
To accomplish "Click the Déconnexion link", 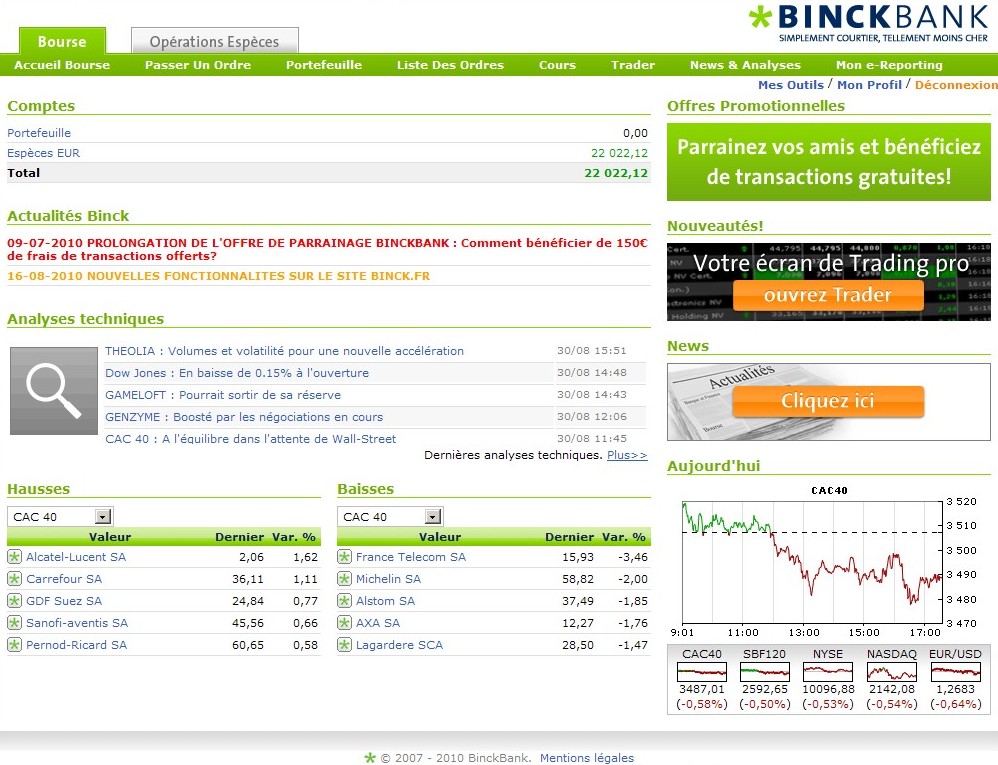I will point(956,85).
